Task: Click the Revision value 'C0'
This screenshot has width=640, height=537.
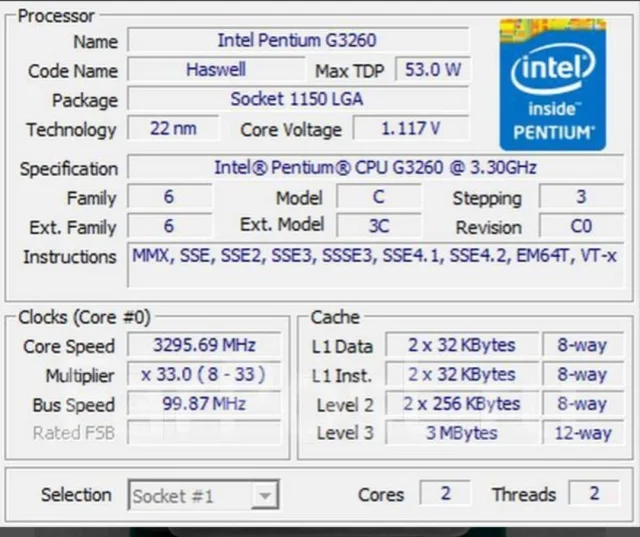Action: click(x=581, y=226)
